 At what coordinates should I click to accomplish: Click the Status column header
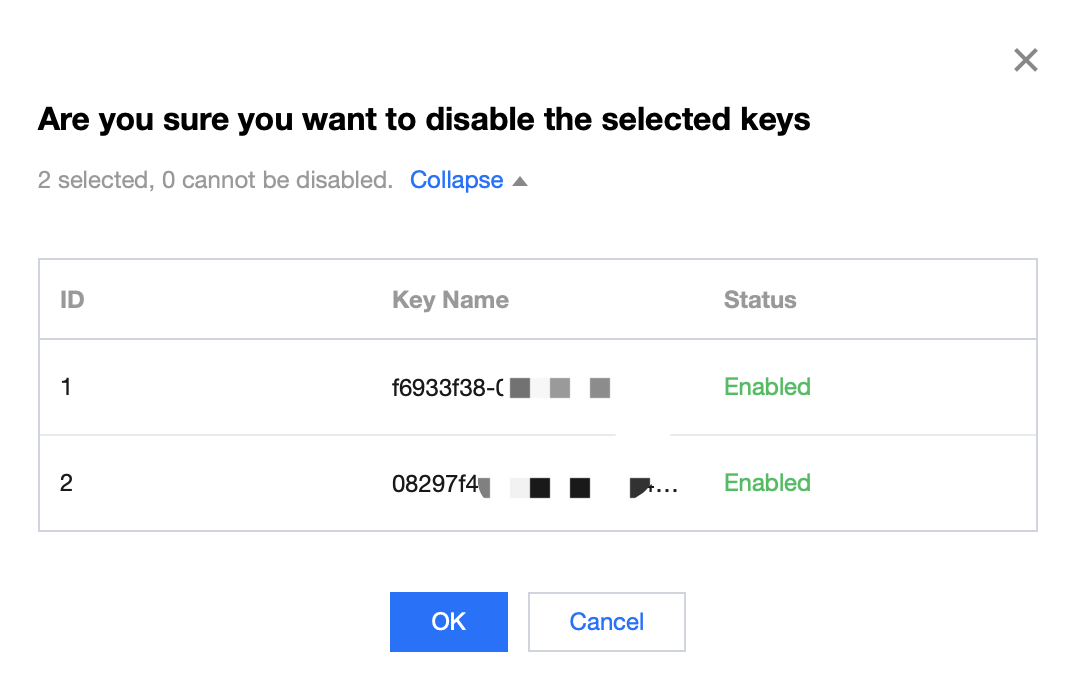tap(760, 300)
